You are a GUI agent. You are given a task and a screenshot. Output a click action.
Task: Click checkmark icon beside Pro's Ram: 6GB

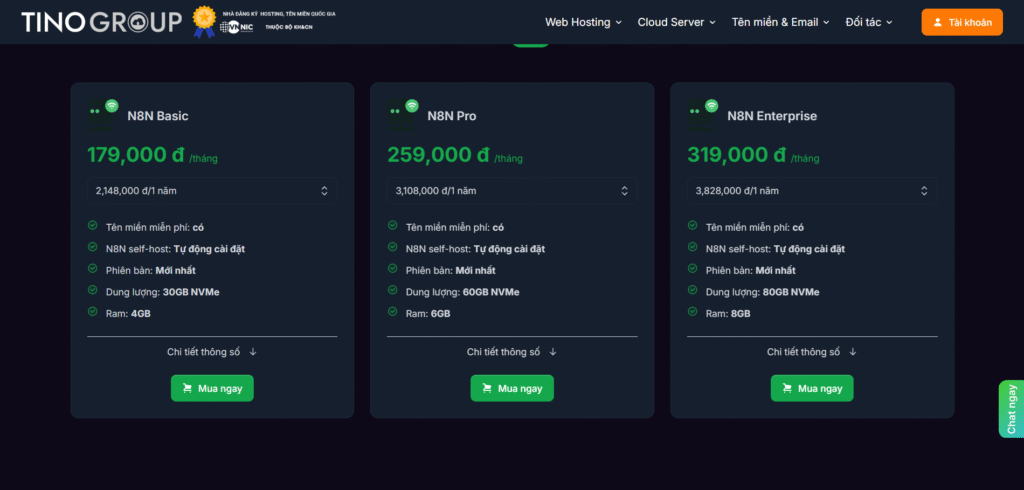[x=393, y=312]
